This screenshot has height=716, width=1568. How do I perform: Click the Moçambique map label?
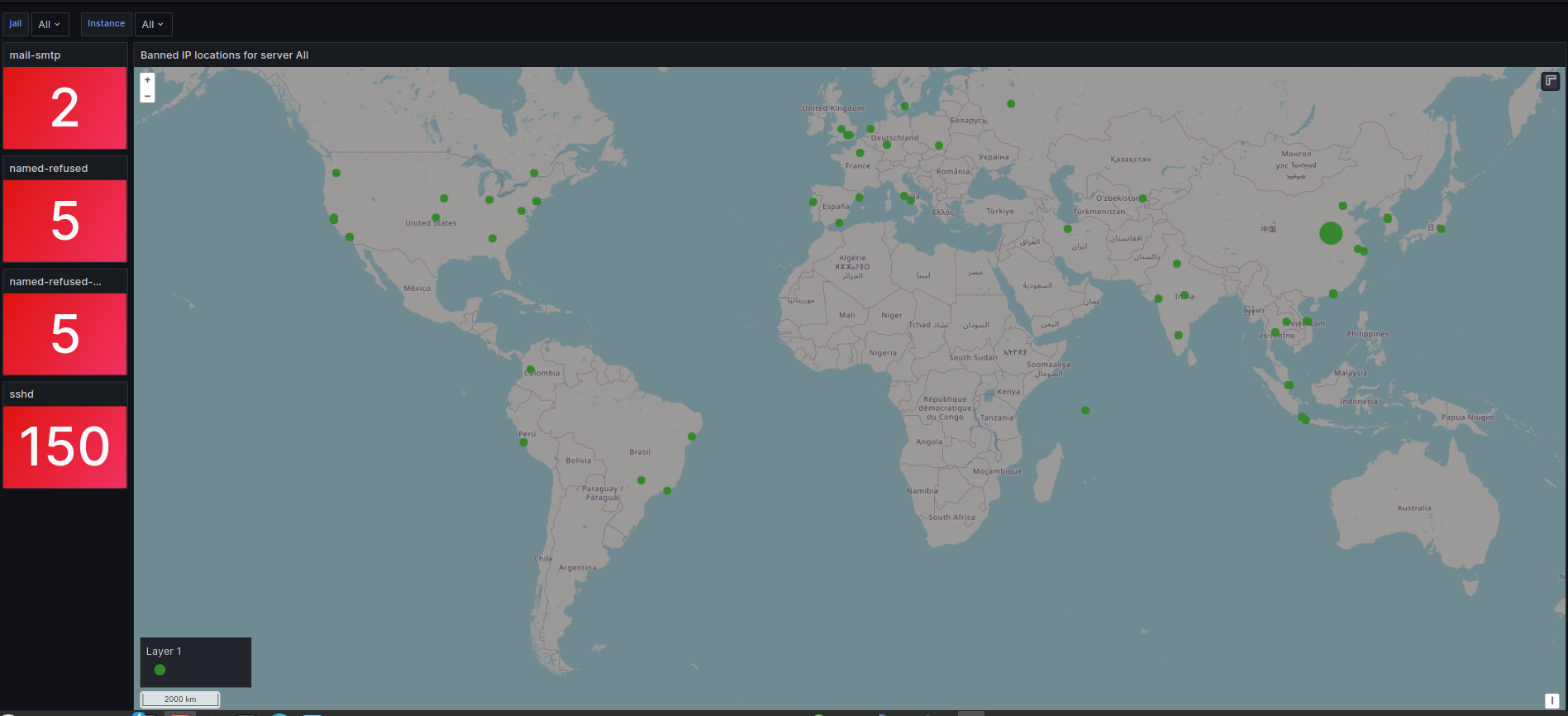point(997,471)
